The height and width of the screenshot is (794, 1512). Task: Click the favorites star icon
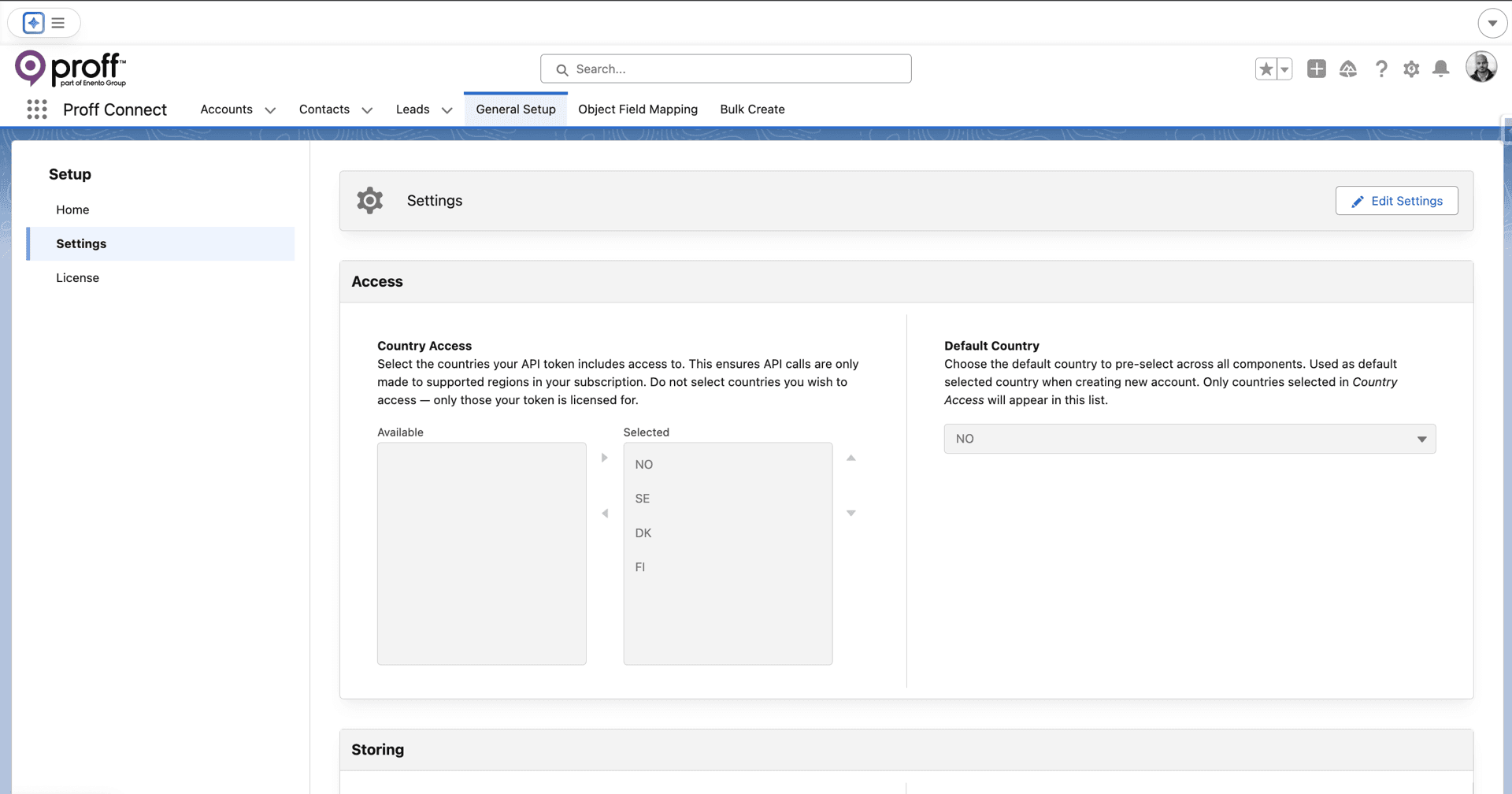click(x=1266, y=69)
